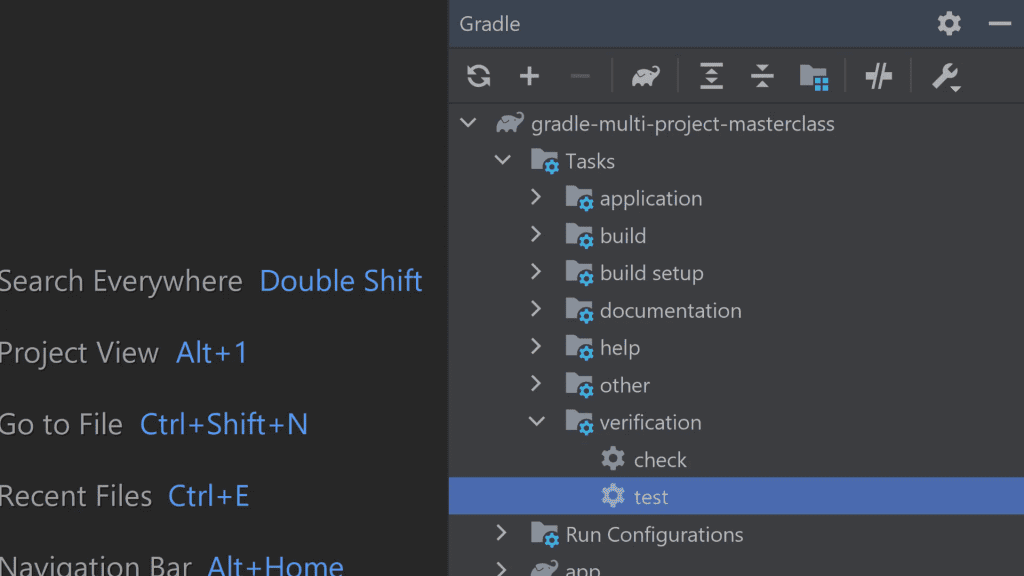The width and height of the screenshot is (1024, 576).
Task: Expand the build setup task group
Action: point(536,272)
